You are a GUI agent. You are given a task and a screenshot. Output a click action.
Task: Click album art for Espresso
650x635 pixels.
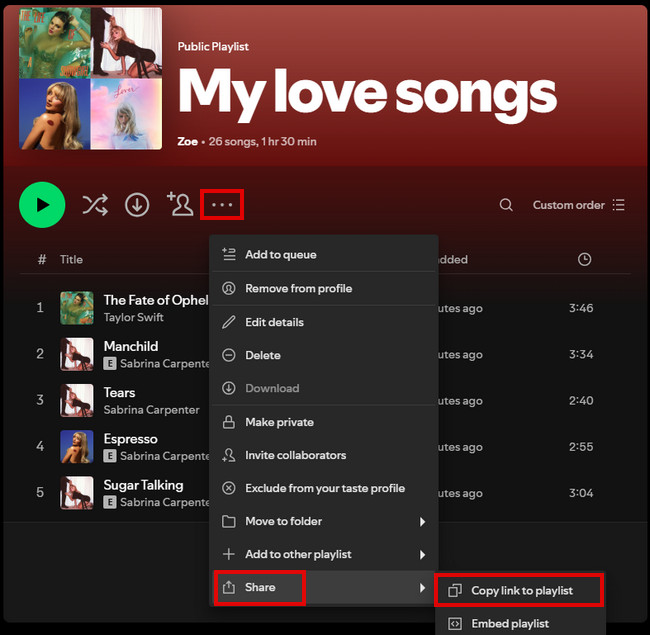pos(77,447)
